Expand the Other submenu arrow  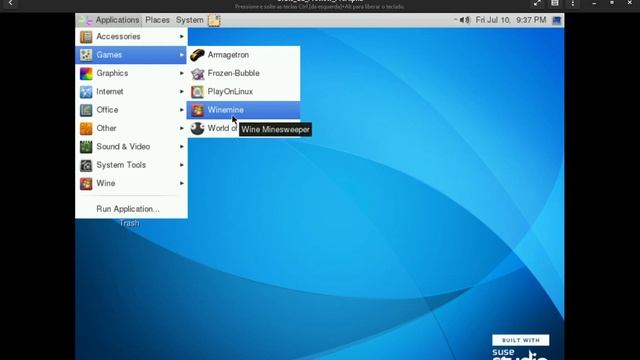pyautogui.click(x=182, y=129)
